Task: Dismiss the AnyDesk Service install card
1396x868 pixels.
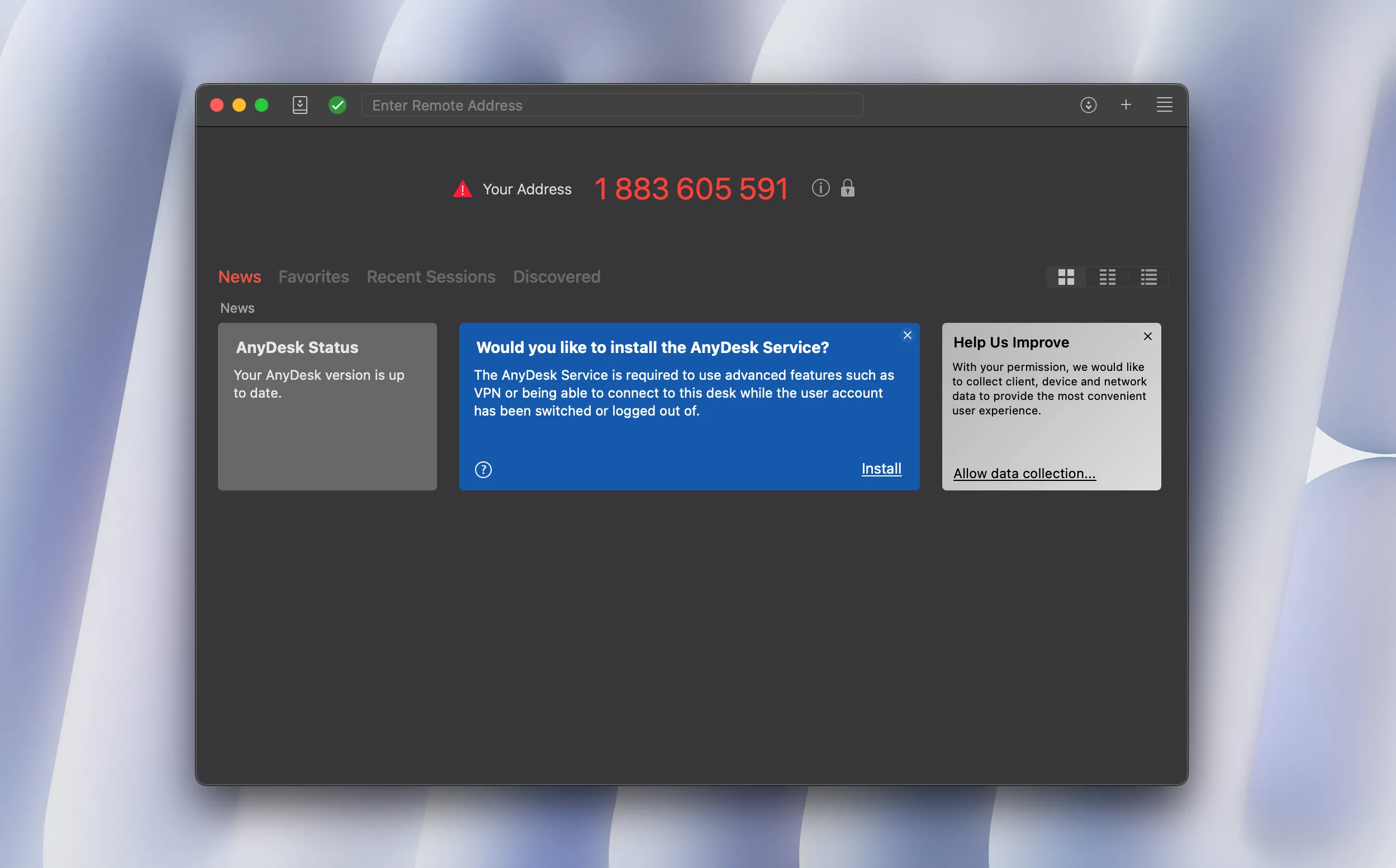Action: click(908, 335)
